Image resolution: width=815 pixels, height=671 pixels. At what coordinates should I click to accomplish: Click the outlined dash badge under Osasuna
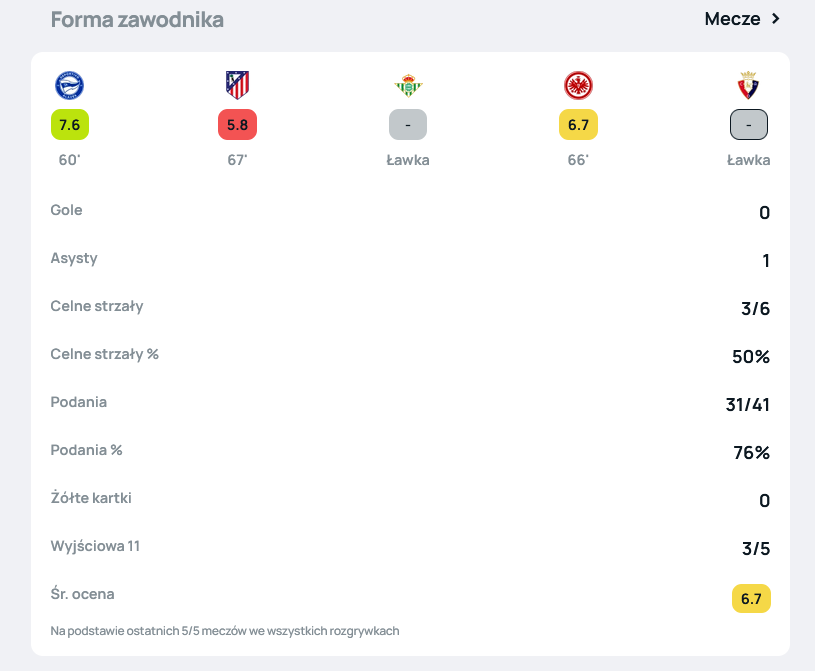748,125
